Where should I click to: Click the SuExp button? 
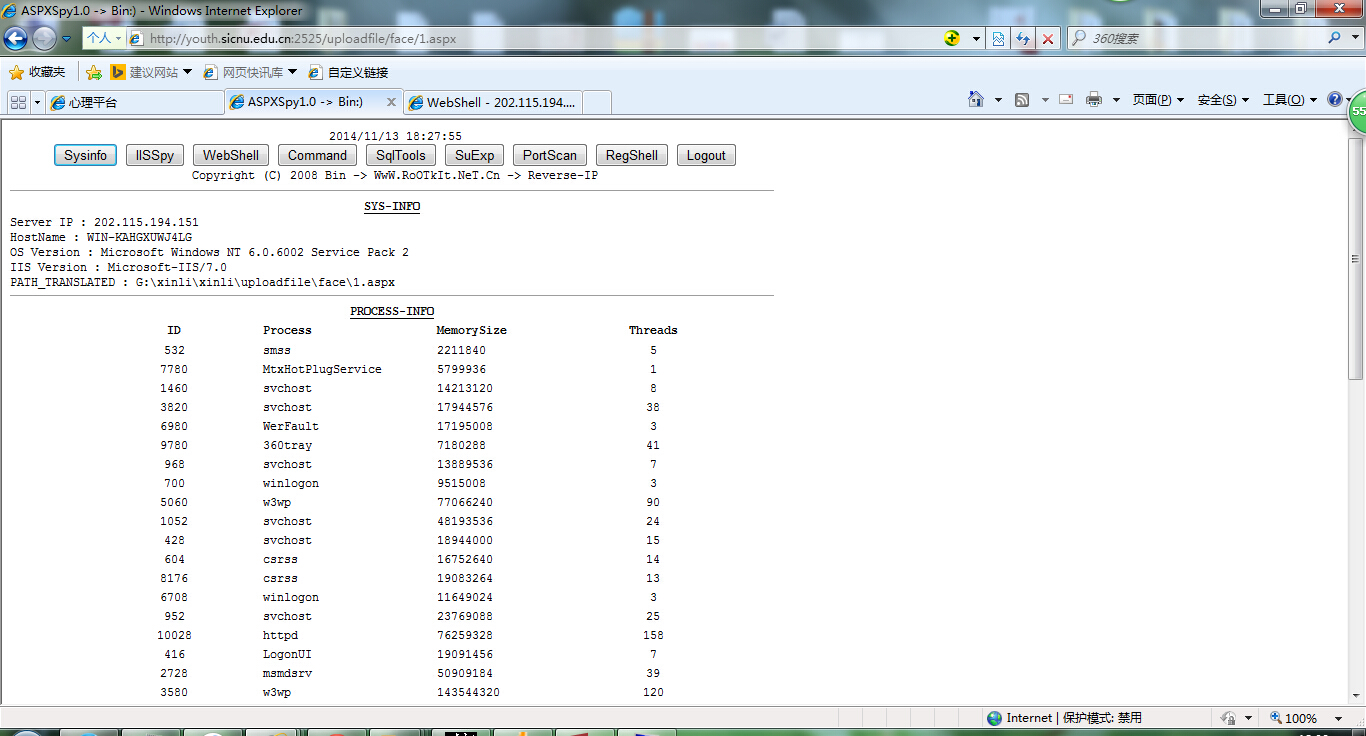click(x=475, y=155)
